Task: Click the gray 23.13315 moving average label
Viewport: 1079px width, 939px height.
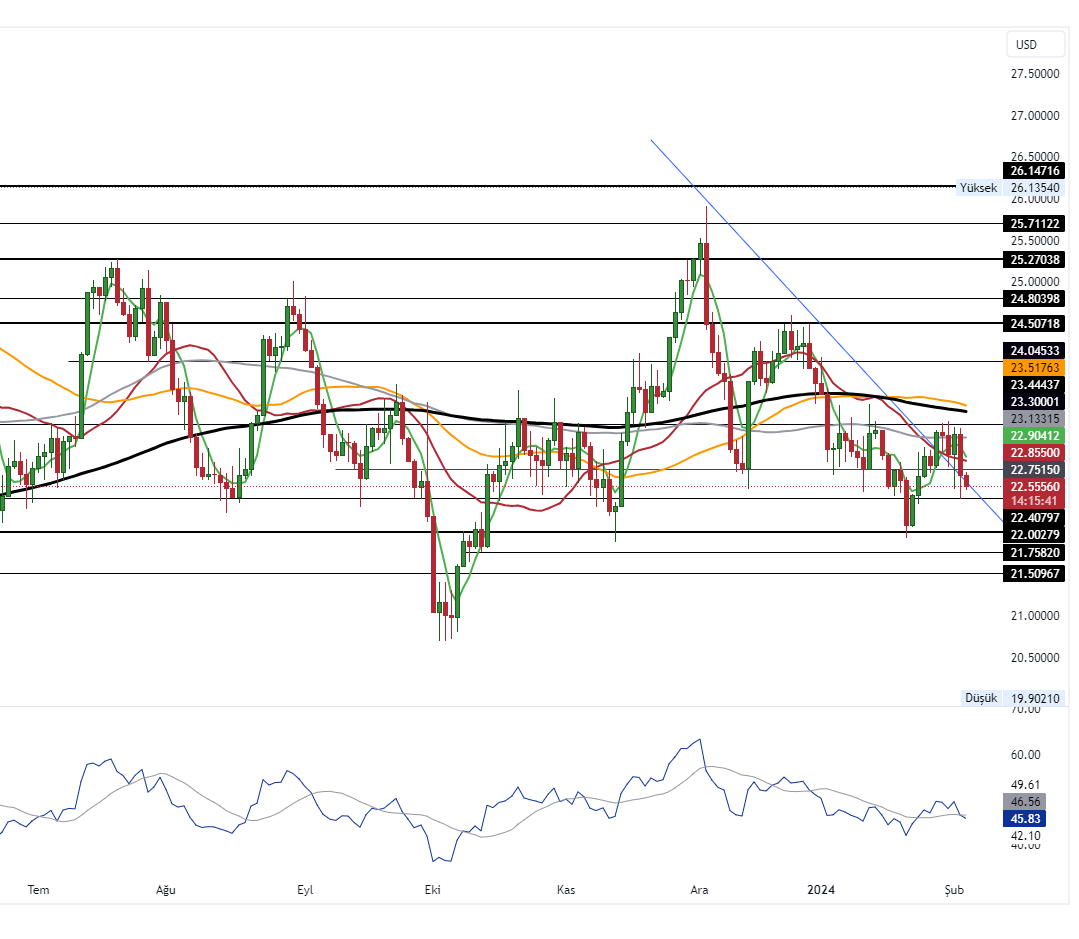Action: [x=1034, y=418]
